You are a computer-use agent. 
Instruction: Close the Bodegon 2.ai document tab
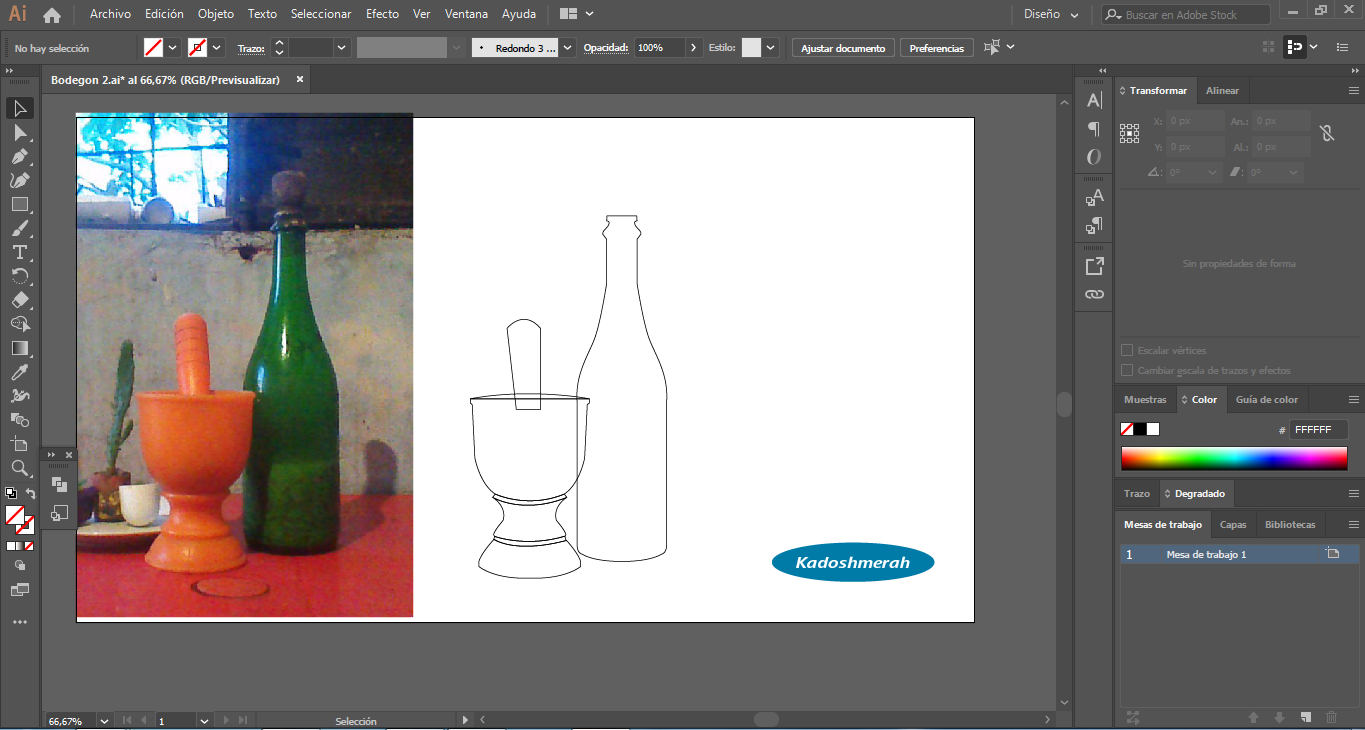coord(300,79)
